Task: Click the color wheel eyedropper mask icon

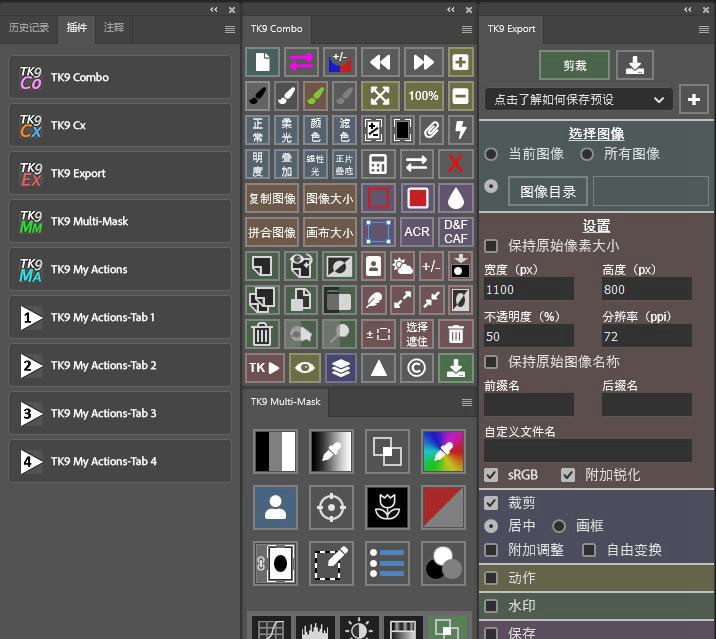Action: pos(443,451)
